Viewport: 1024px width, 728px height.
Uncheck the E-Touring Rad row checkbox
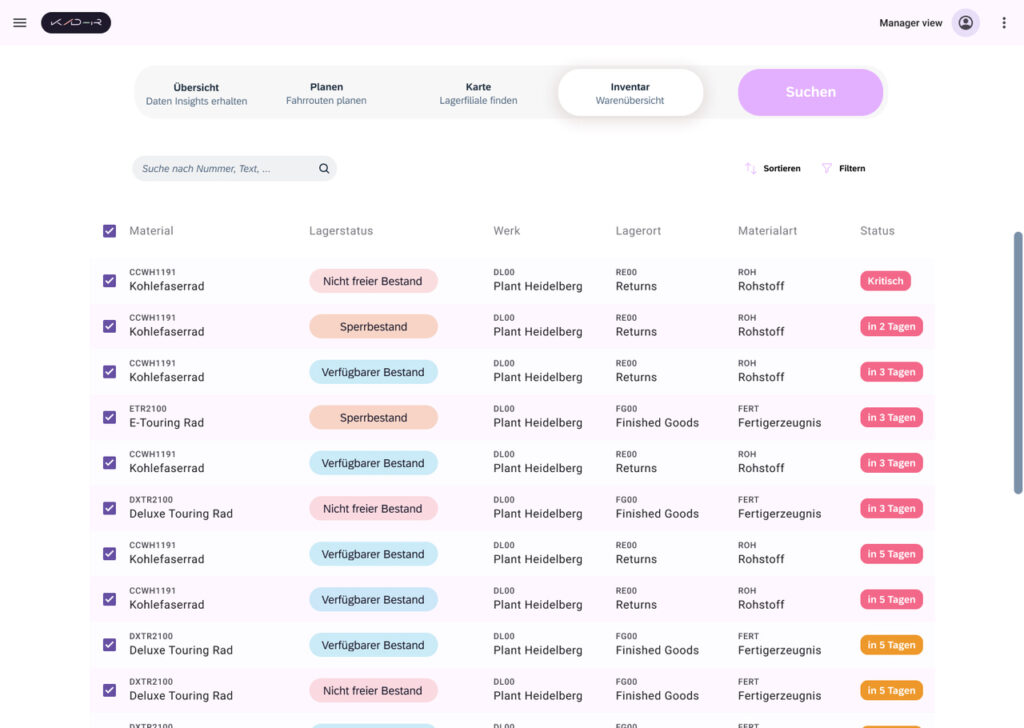point(110,417)
